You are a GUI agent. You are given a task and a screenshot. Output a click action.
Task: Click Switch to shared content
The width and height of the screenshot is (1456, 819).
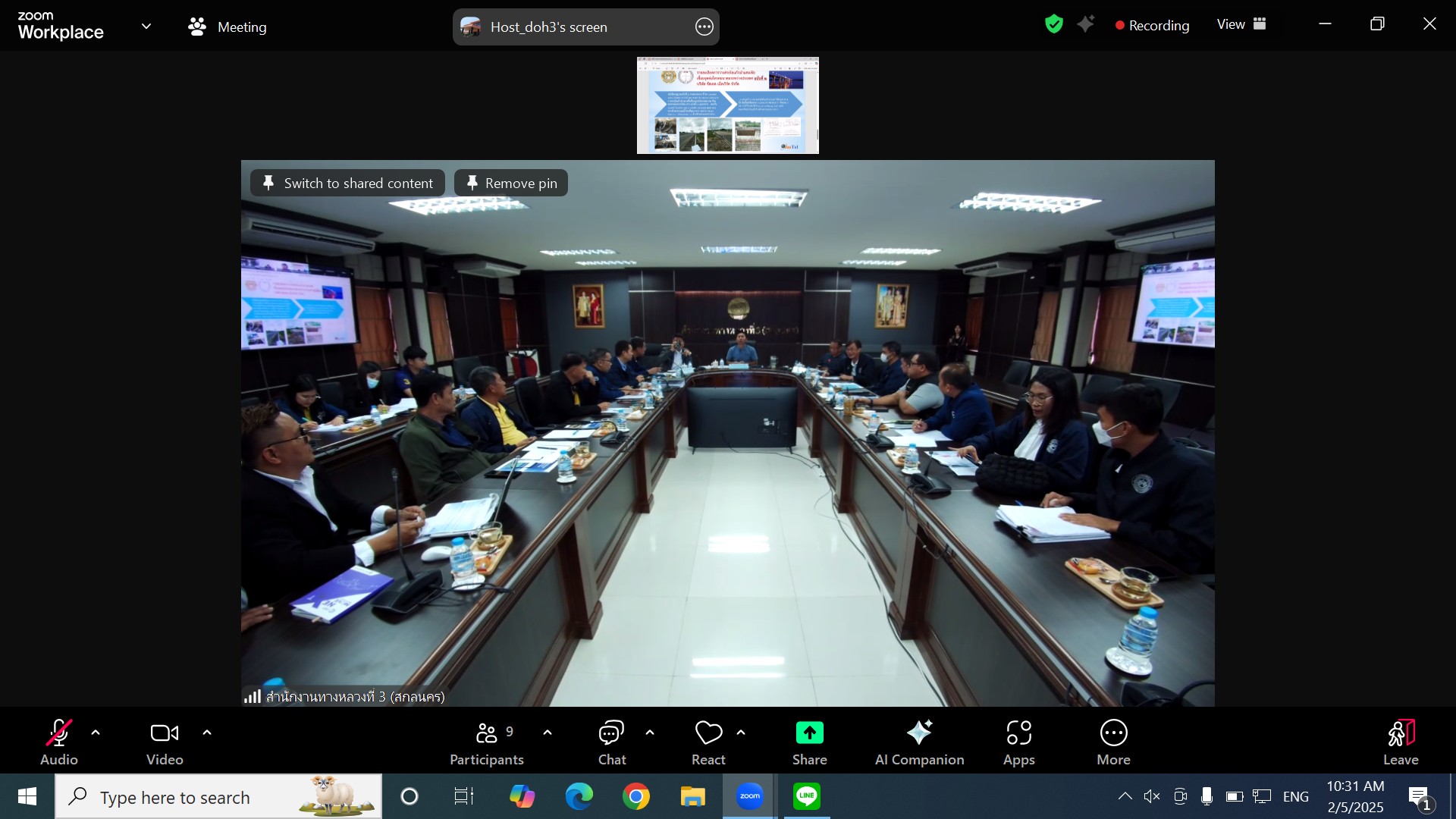click(348, 183)
